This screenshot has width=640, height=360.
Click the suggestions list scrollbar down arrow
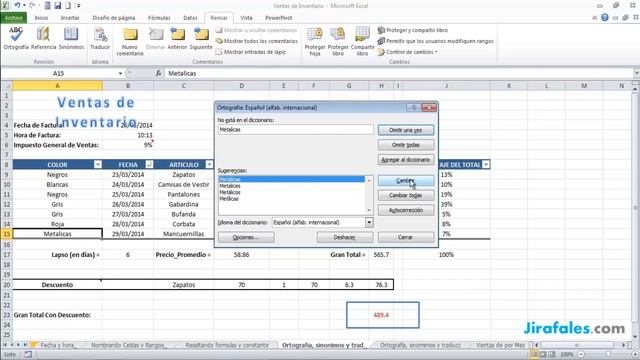point(369,211)
